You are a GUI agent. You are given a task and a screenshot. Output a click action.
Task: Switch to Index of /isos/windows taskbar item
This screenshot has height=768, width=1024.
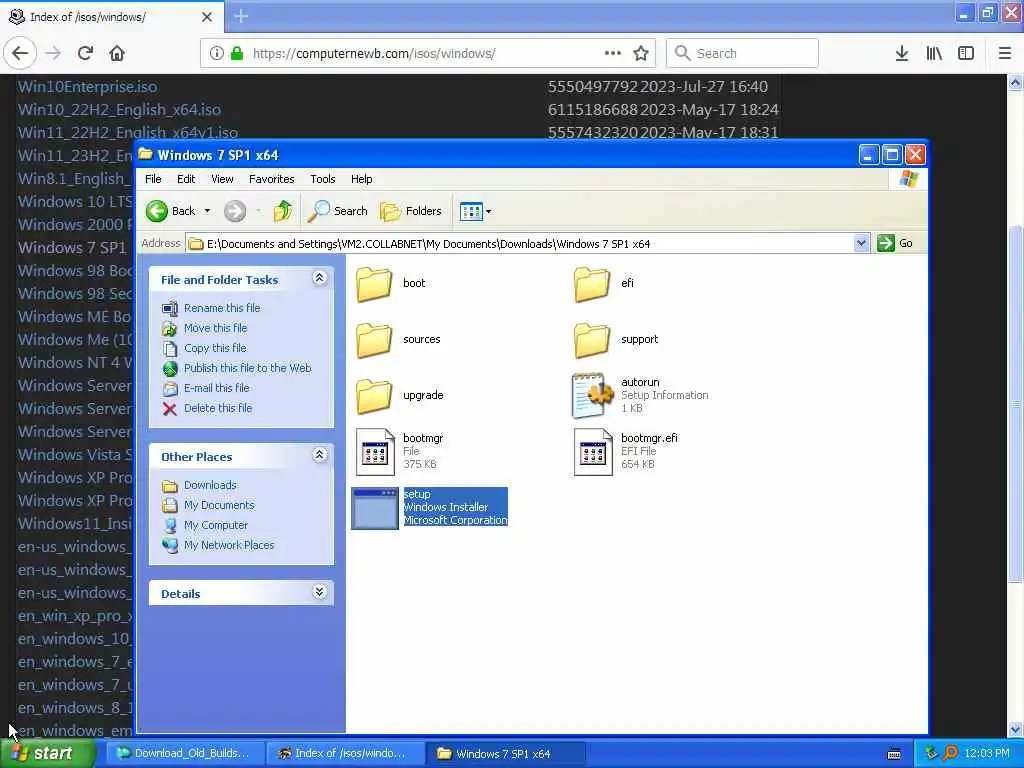coord(344,754)
